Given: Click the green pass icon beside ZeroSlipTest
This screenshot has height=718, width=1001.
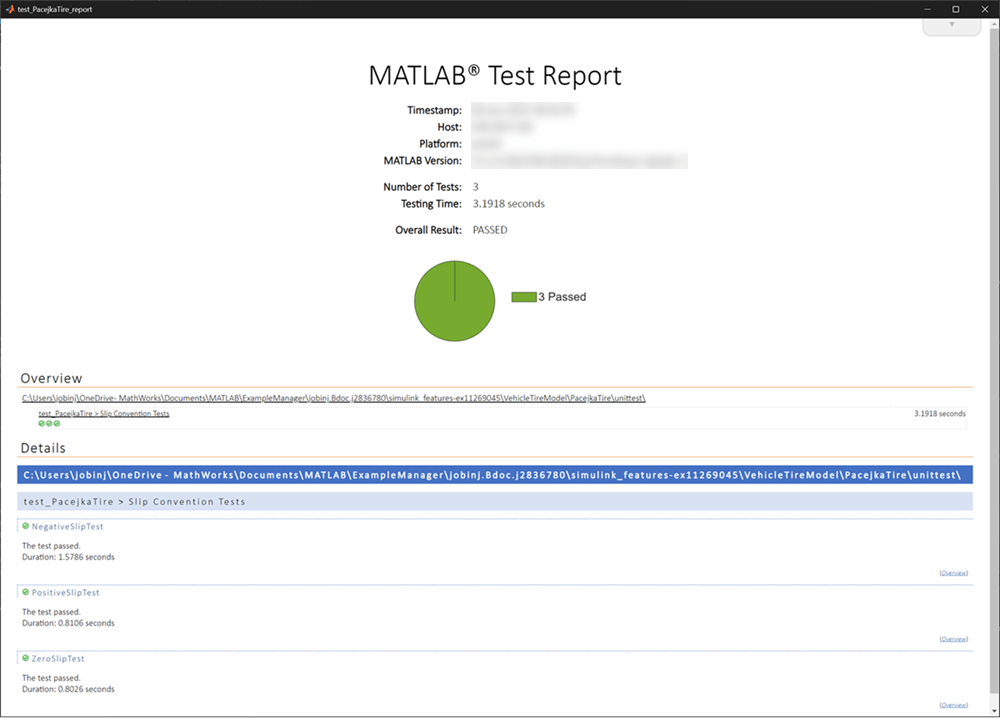Looking at the screenshot, I should (x=26, y=659).
